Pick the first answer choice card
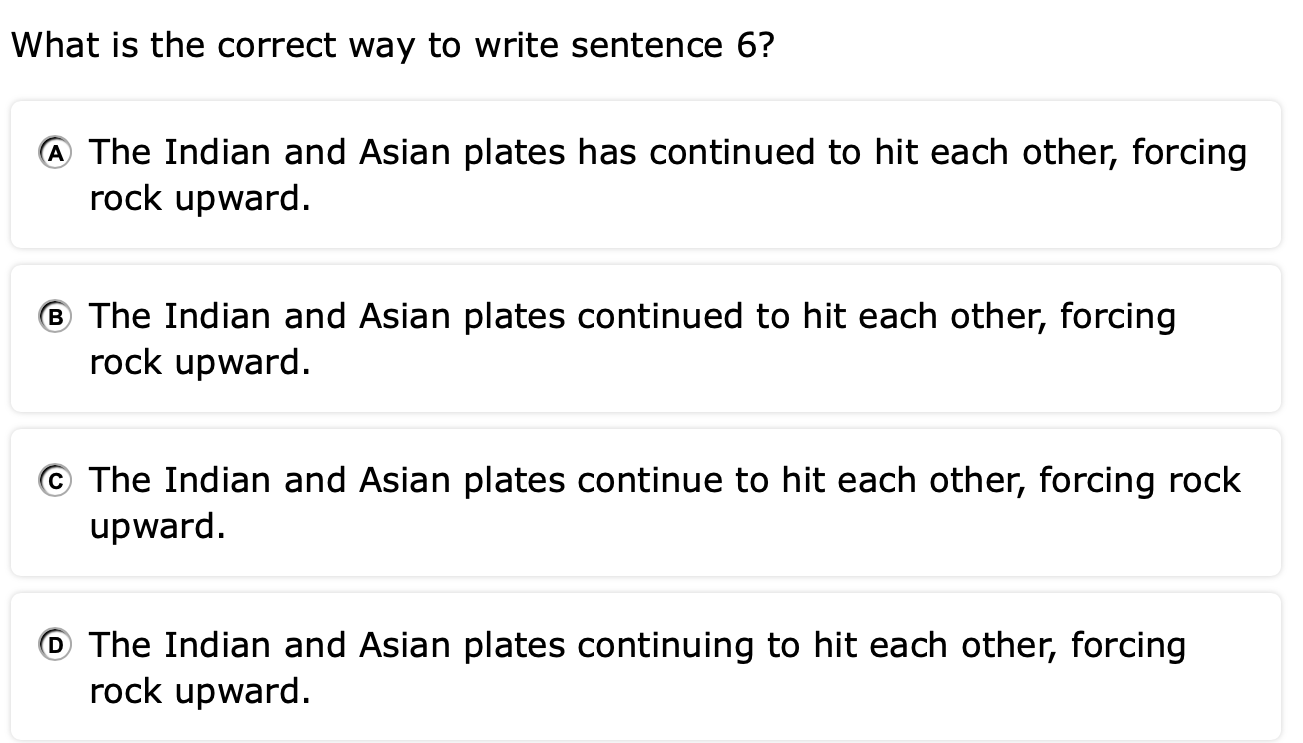This screenshot has width=1303, height=743. pos(645,175)
